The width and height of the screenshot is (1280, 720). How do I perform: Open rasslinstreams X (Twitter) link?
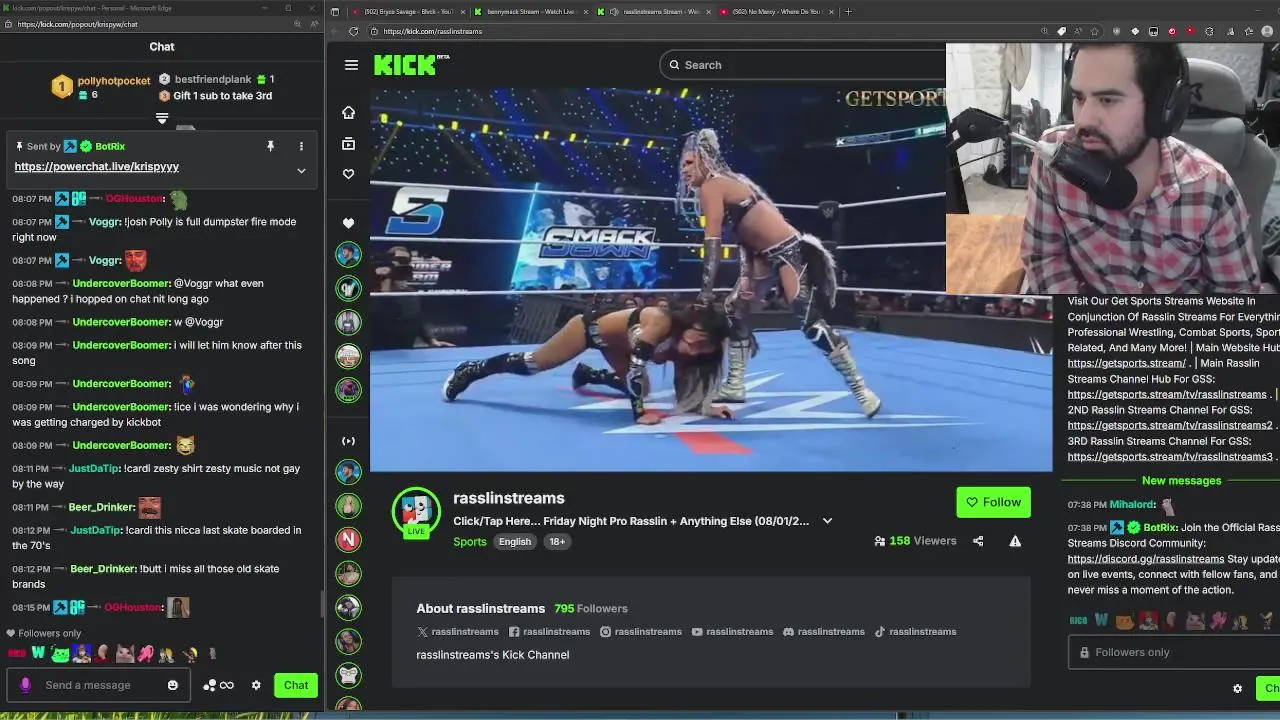click(458, 632)
